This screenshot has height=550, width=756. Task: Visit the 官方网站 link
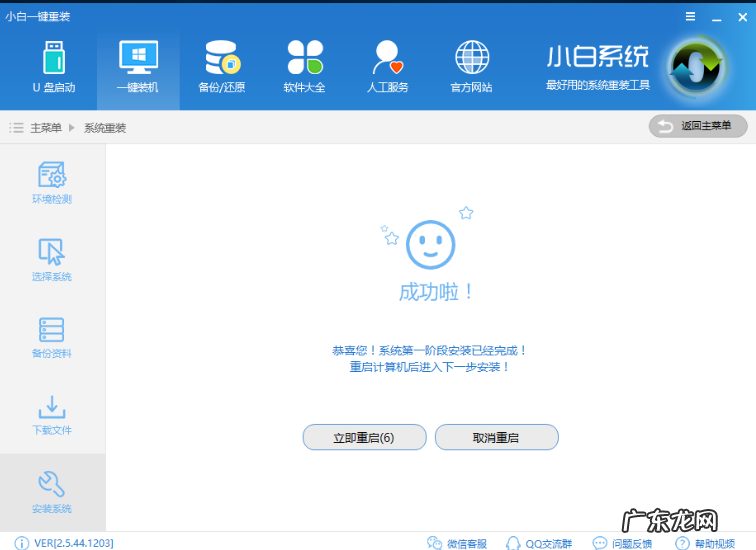[471, 67]
